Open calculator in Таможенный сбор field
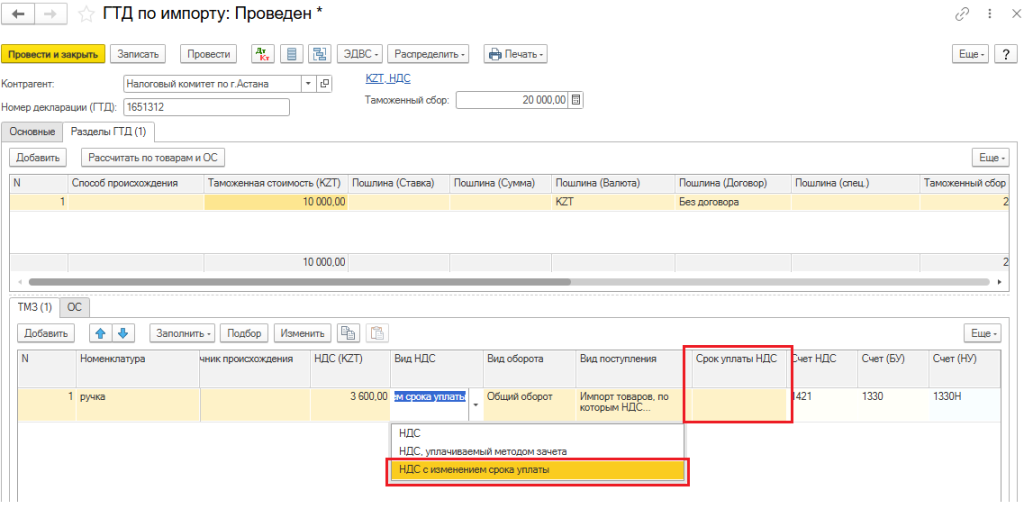This screenshot has width=1024, height=509. 576,100
